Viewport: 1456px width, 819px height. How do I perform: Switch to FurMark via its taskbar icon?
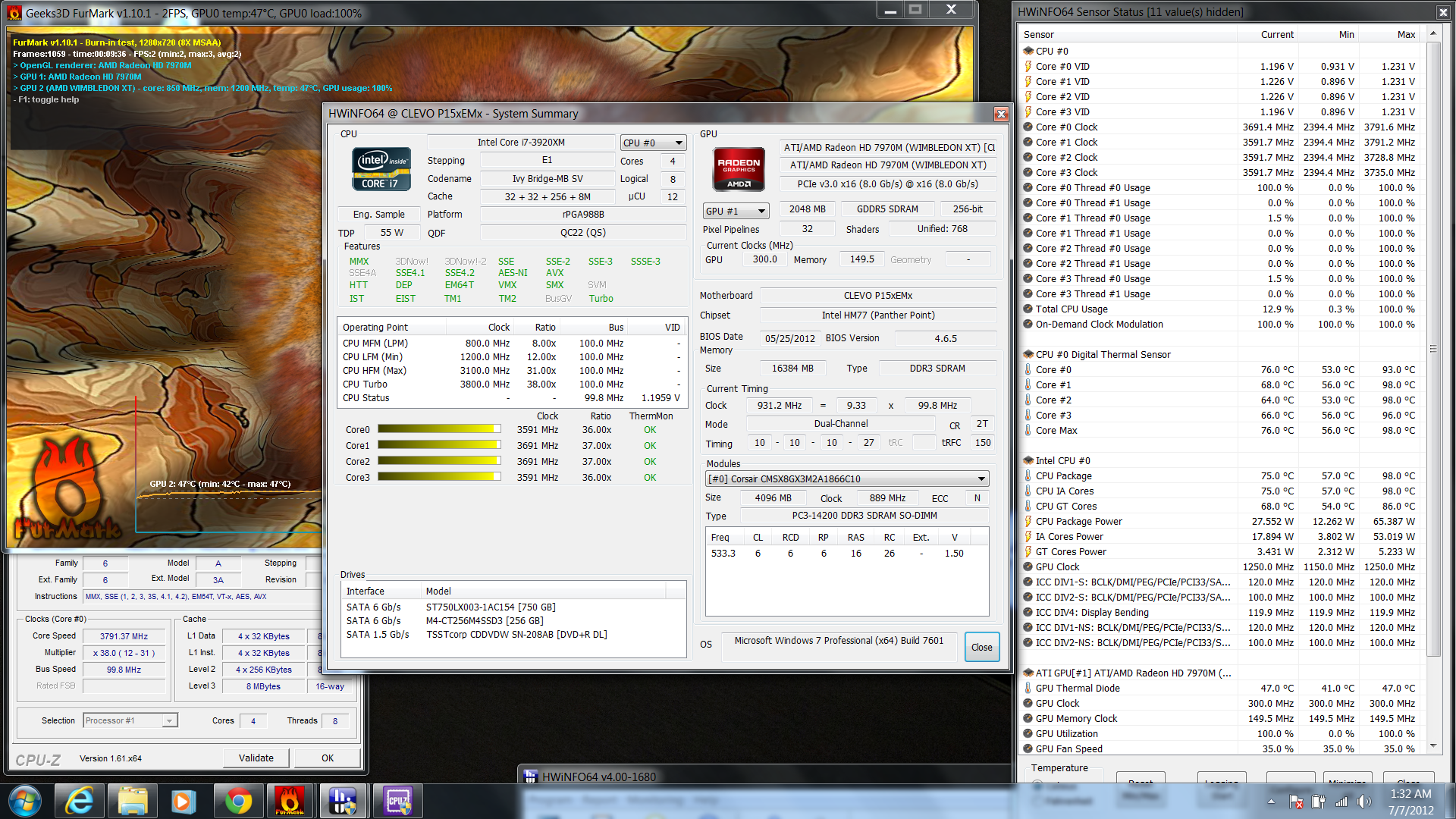click(290, 801)
